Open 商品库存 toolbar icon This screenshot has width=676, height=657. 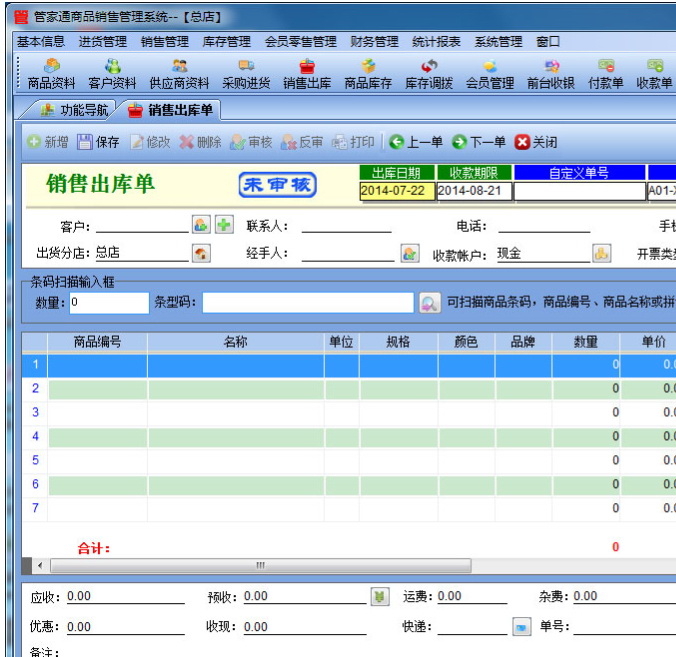point(368,74)
